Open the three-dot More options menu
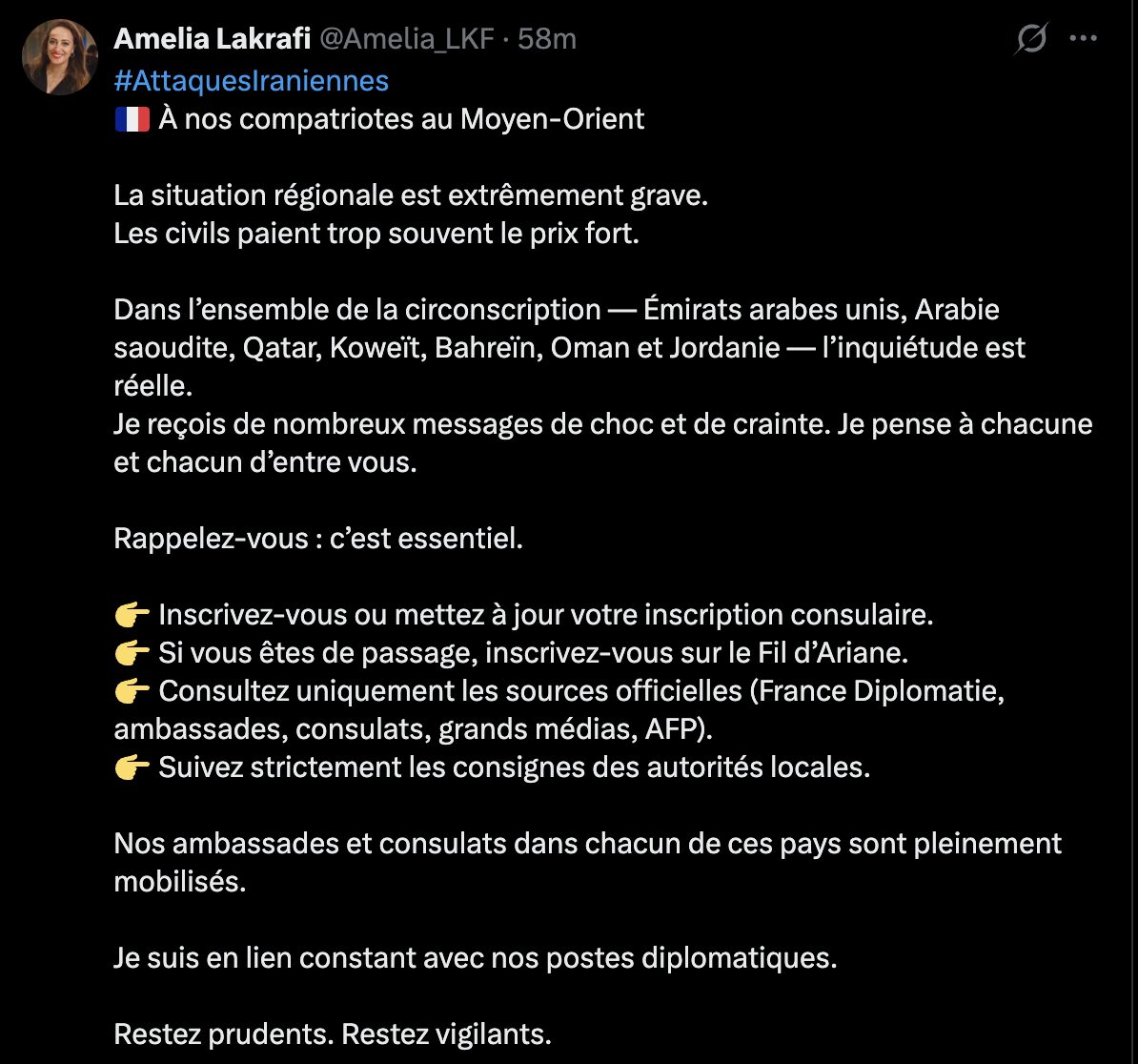Screen dimensions: 1138x1064 click(x=1084, y=39)
